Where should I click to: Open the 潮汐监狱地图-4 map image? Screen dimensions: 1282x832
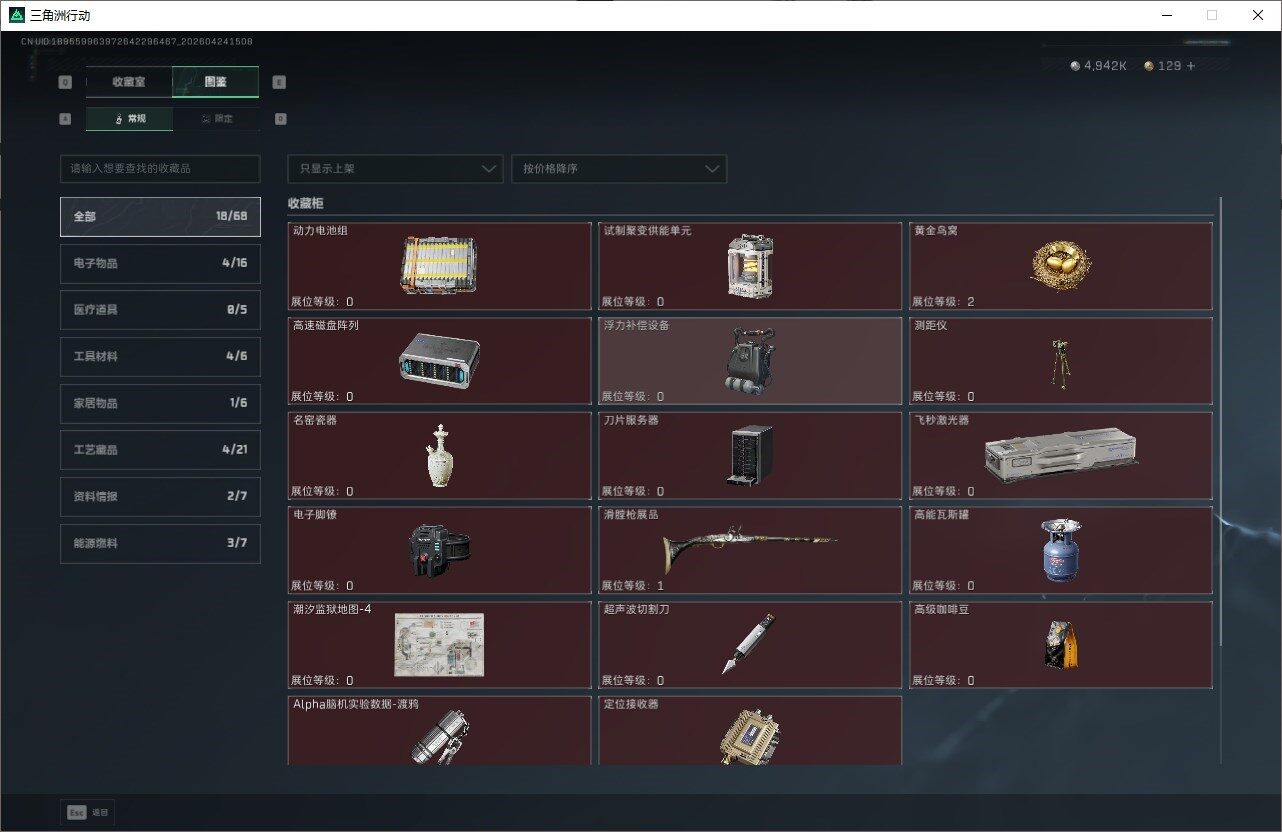(x=439, y=645)
